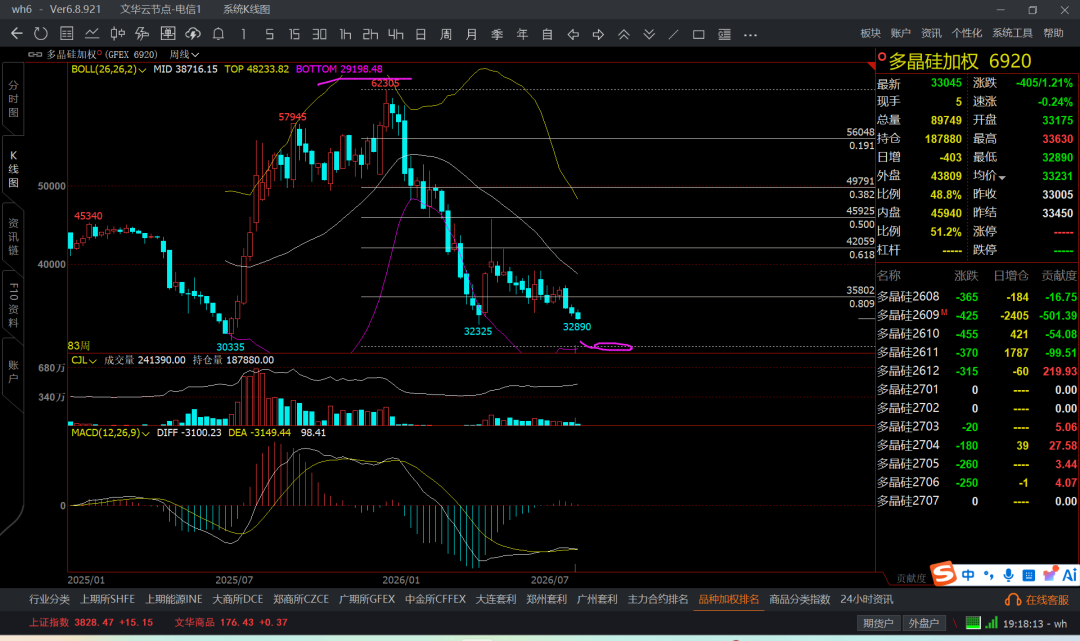
Task: Open the 分时图 side tab
Action: [x=13, y=98]
